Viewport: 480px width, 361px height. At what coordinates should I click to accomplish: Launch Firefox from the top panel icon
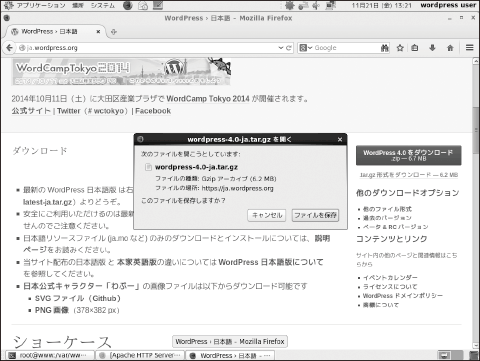pos(127,5)
